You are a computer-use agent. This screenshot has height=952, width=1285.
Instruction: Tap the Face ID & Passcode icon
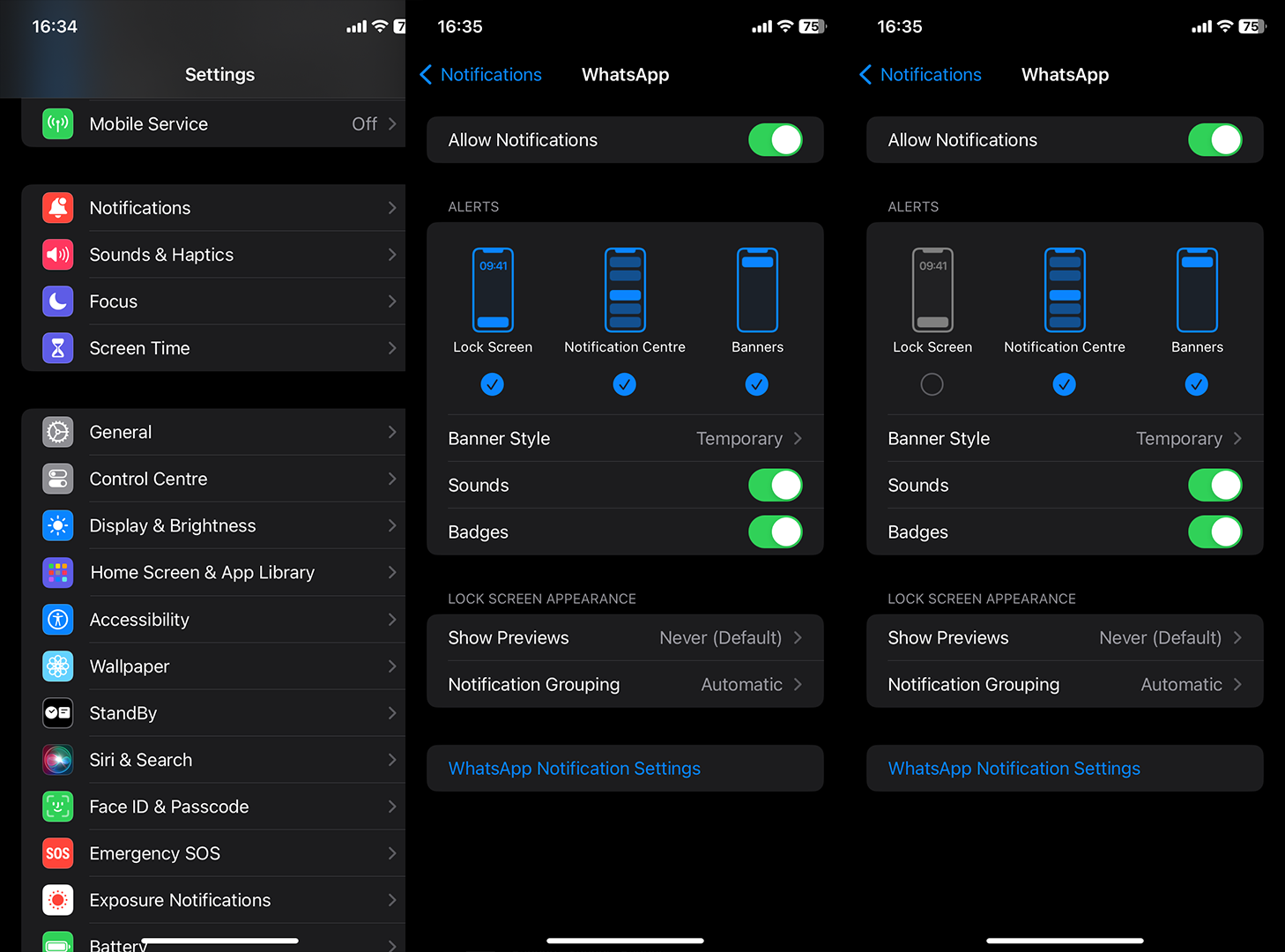pos(58,807)
